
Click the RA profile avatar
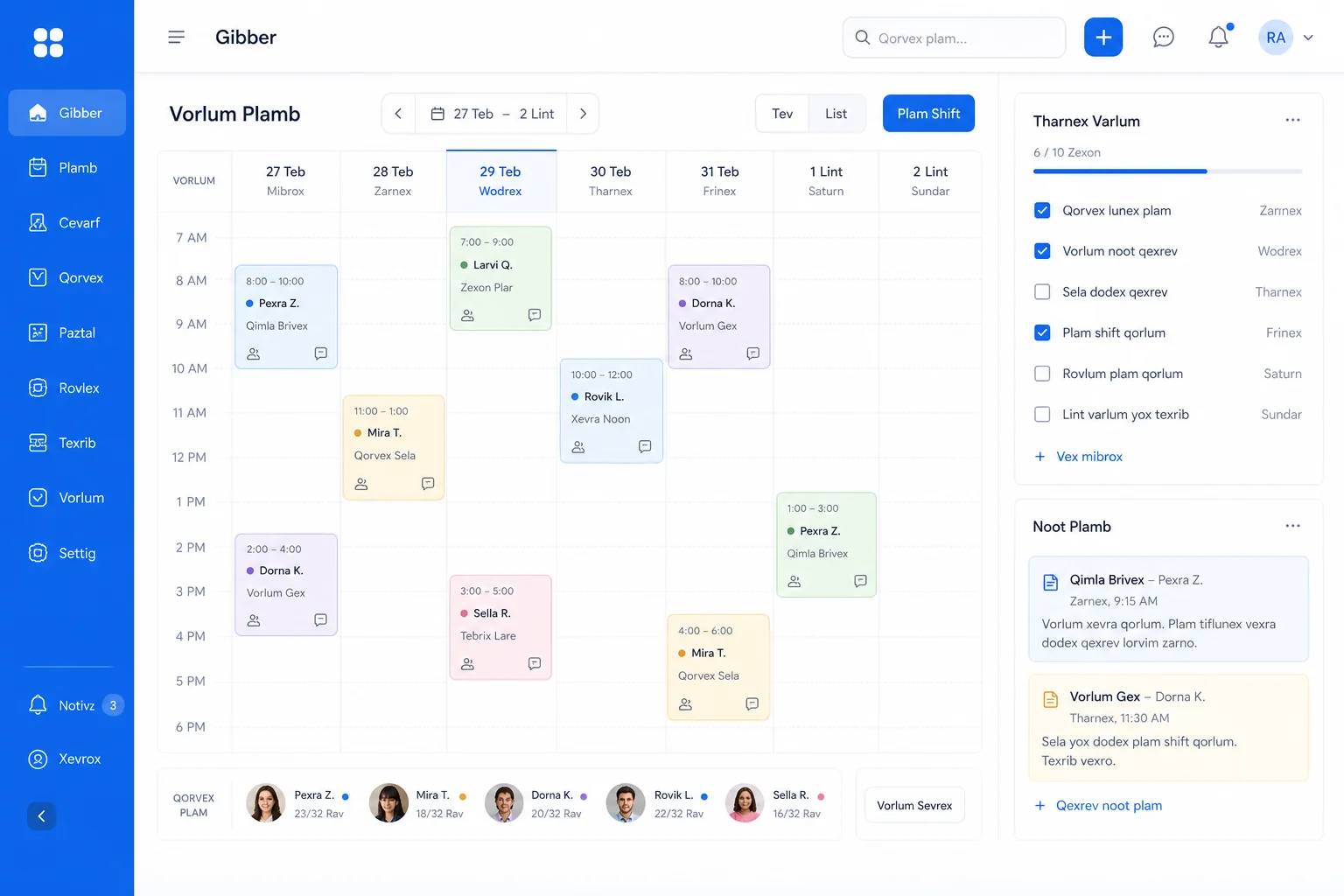click(1276, 38)
